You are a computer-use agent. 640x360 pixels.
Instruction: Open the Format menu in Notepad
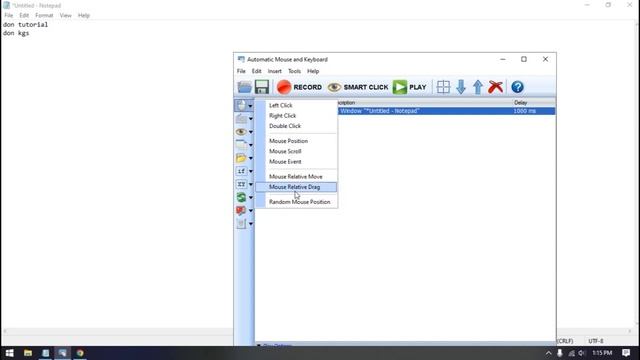(44, 16)
